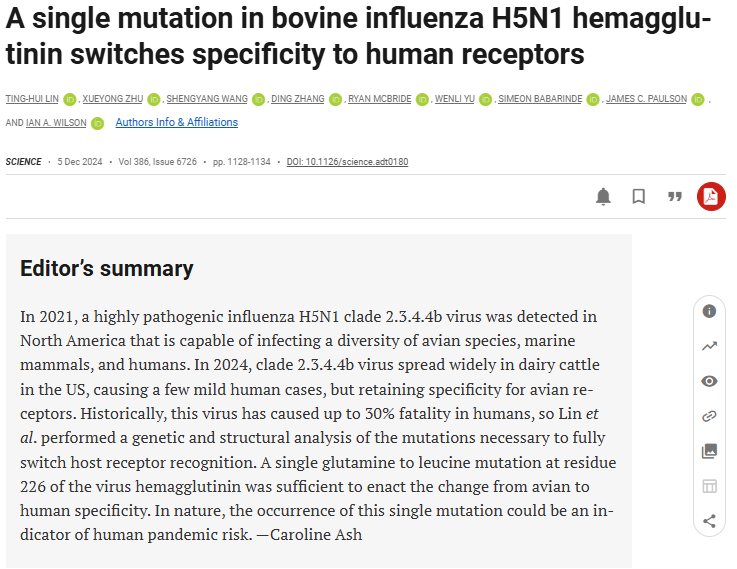Click the share icon in sidebar
The height and width of the screenshot is (569, 737).
(x=709, y=521)
